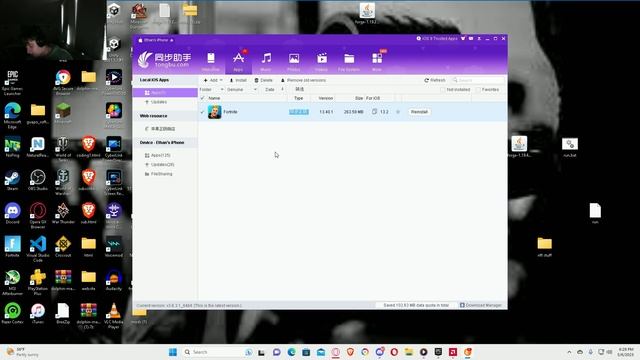Image resolution: width=640 pixels, height=360 pixels.
Task: Click the Install button
Action: click(238, 80)
